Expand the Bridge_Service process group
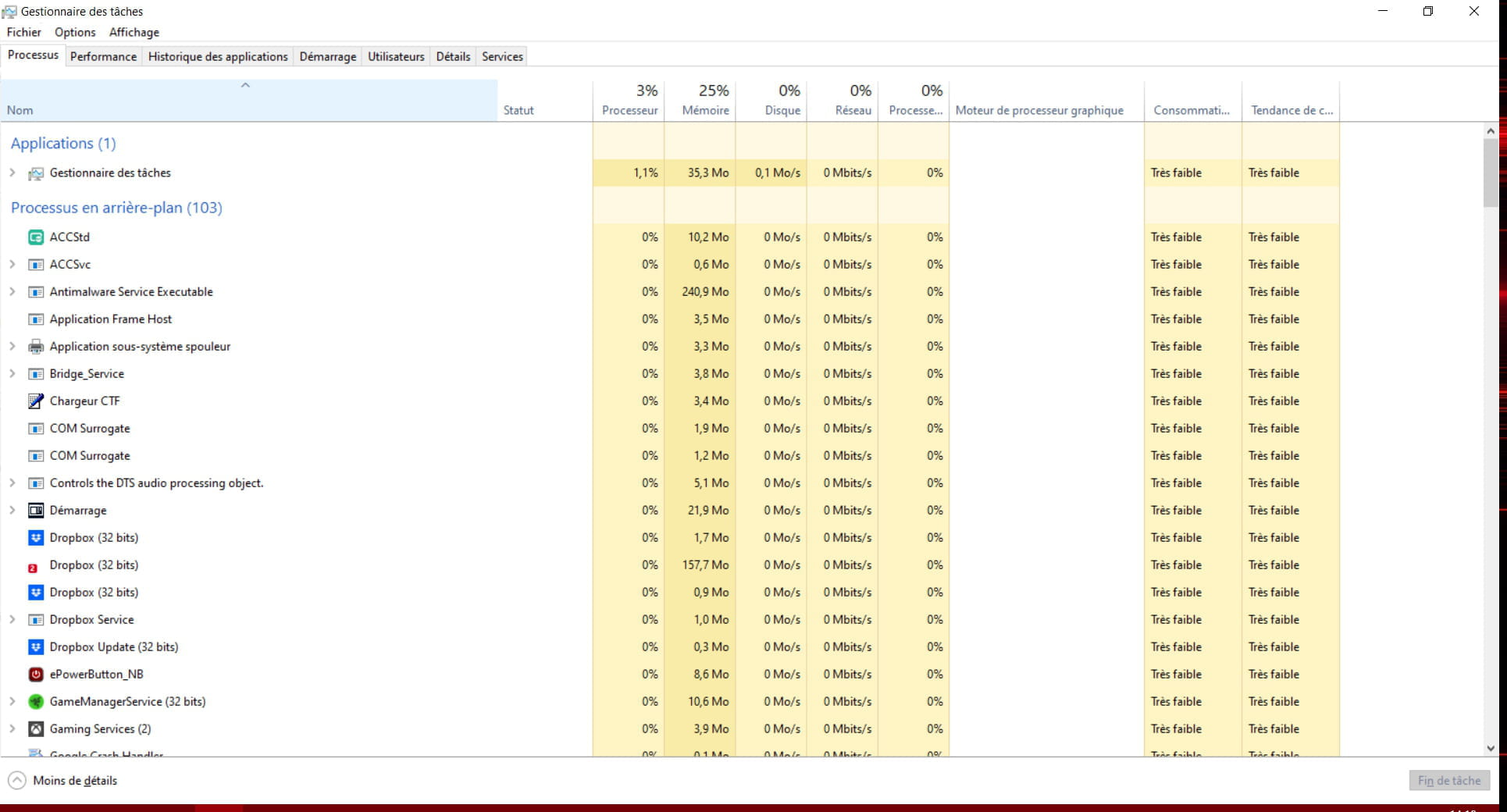The height and width of the screenshot is (812, 1507). tap(12, 374)
